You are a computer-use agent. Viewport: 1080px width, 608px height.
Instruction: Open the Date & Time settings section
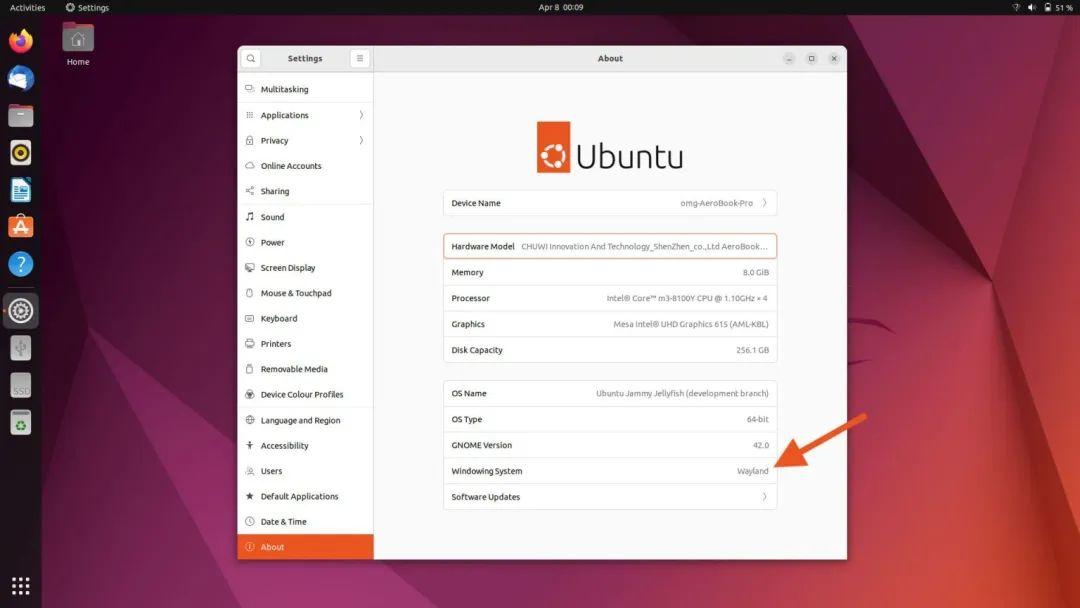(x=283, y=521)
